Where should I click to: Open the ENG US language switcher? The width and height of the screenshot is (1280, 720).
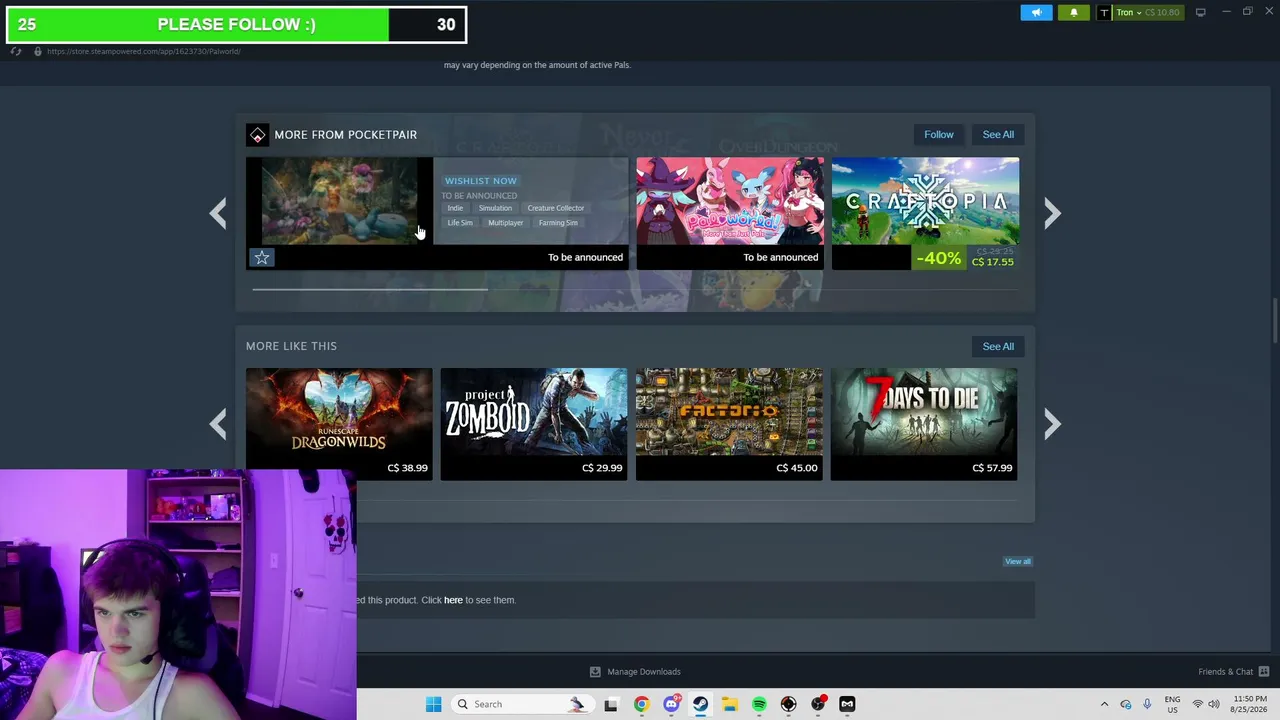pos(1172,704)
